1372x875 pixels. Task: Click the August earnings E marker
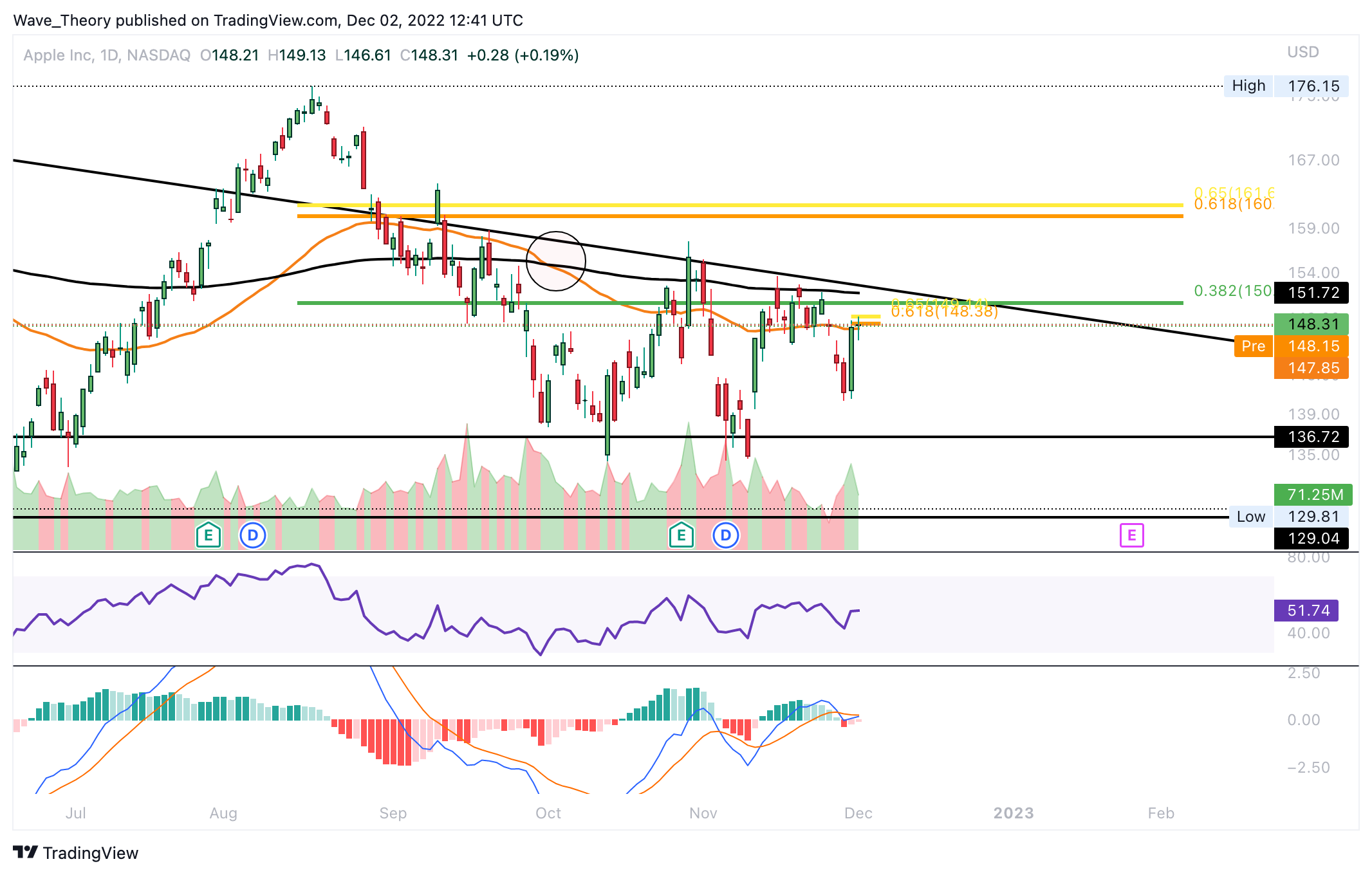pyautogui.click(x=209, y=535)
